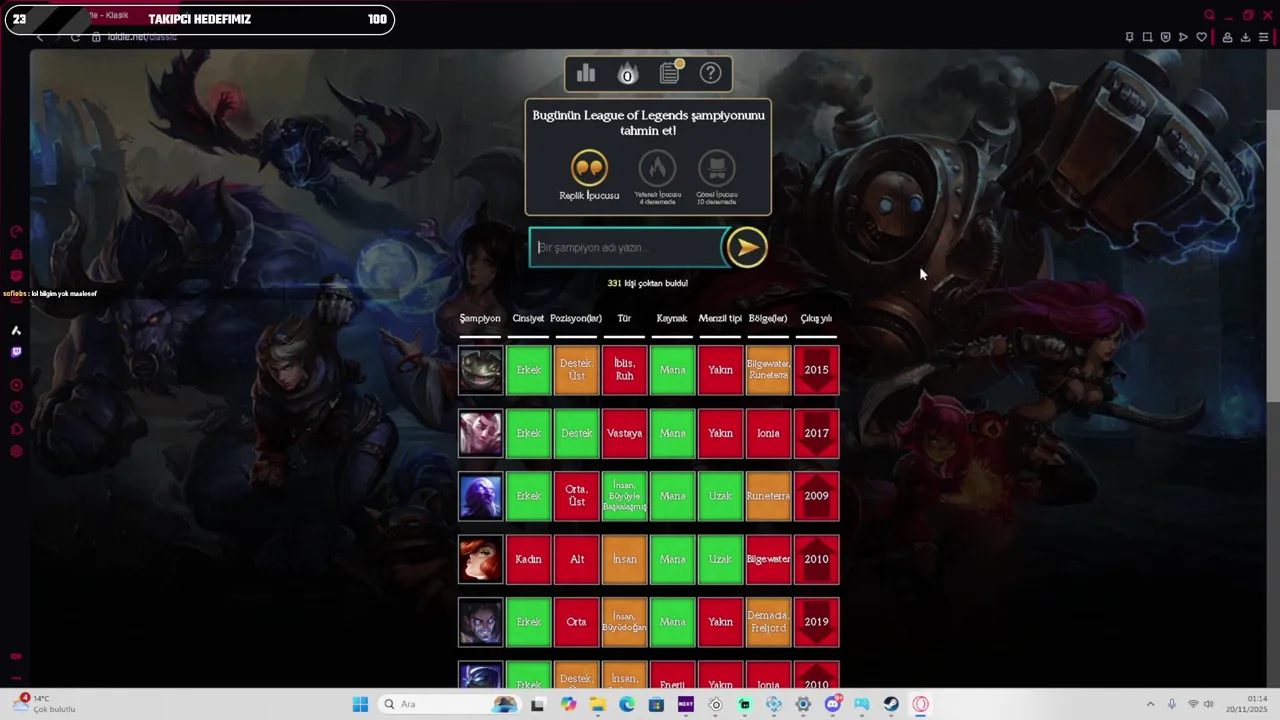Click the Sylas champion portrait

[481, 622]
